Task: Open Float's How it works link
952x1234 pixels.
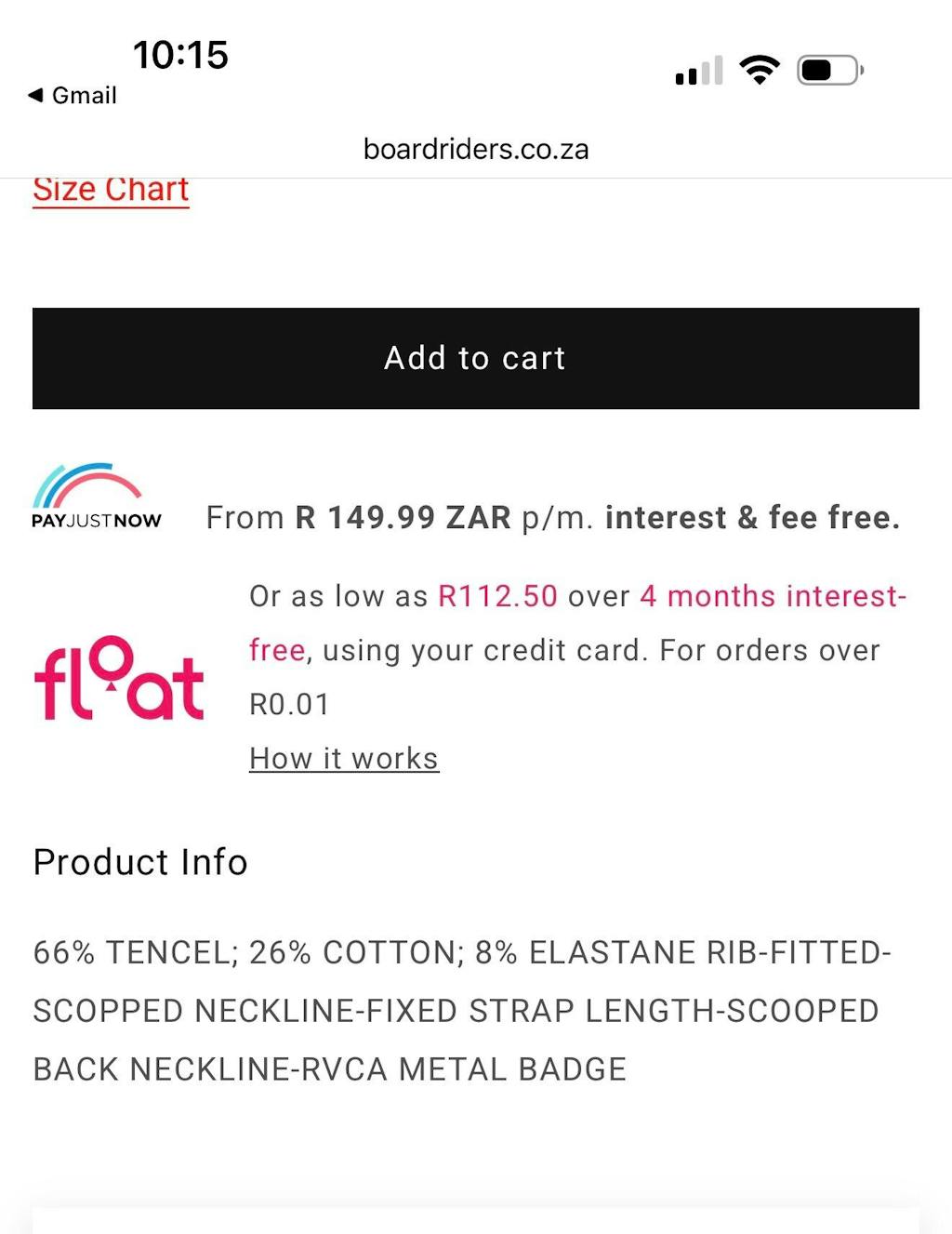Action: click(344, 759)
